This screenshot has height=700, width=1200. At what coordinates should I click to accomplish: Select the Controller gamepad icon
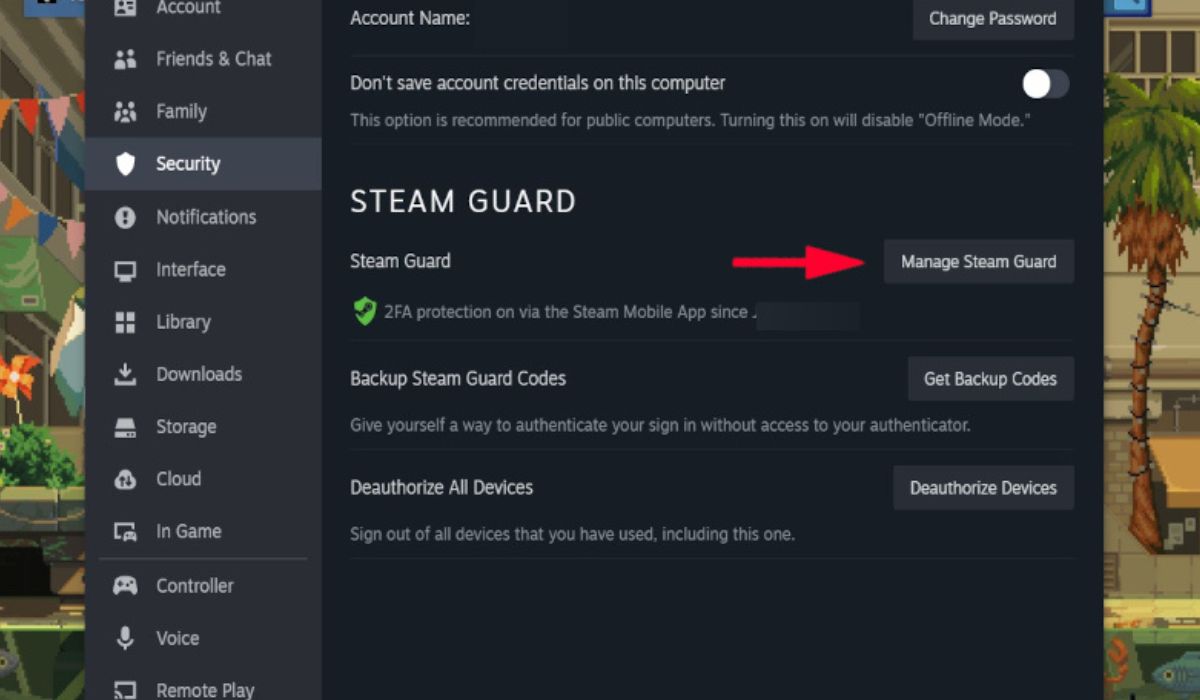(126, 585)
